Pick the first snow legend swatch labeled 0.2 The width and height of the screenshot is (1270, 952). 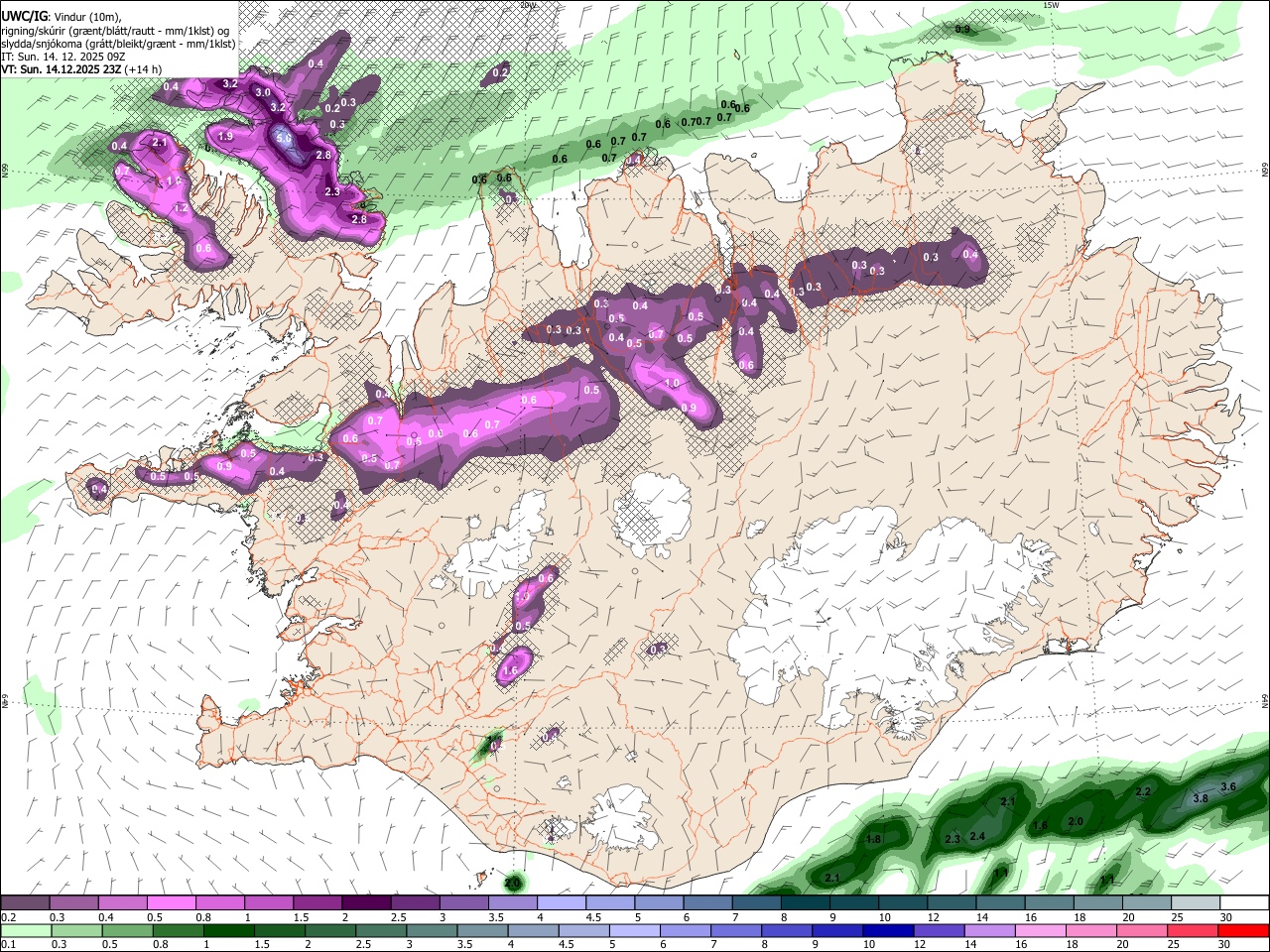[25, 903]
